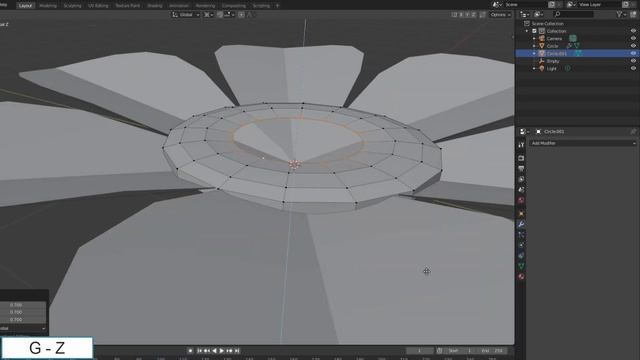The height and width of the screenshot is (360, 640).
Task: Select Scene Collection in outliner
Action: tap(547, 24)
